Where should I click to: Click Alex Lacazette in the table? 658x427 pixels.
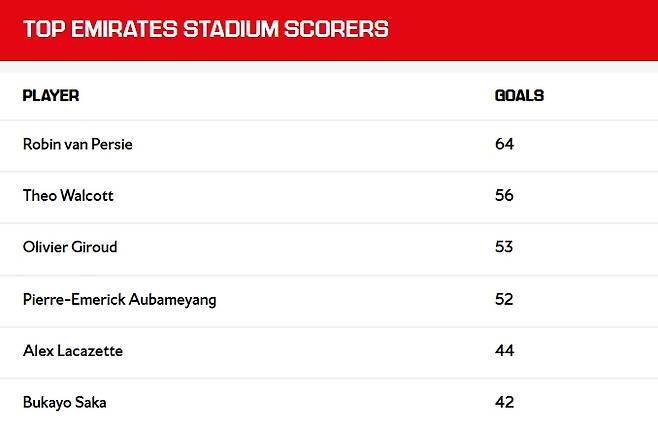[x=73, y=351]
